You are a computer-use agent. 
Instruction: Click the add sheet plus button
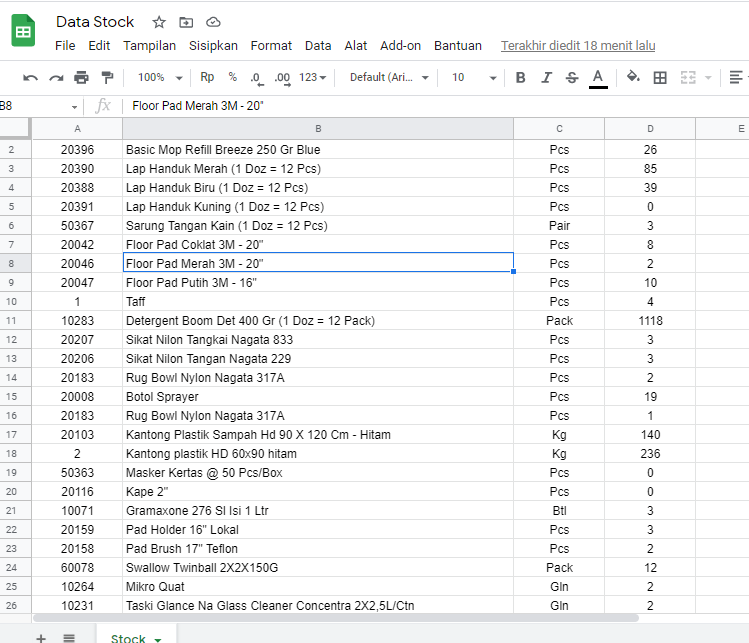click(41, 638)
